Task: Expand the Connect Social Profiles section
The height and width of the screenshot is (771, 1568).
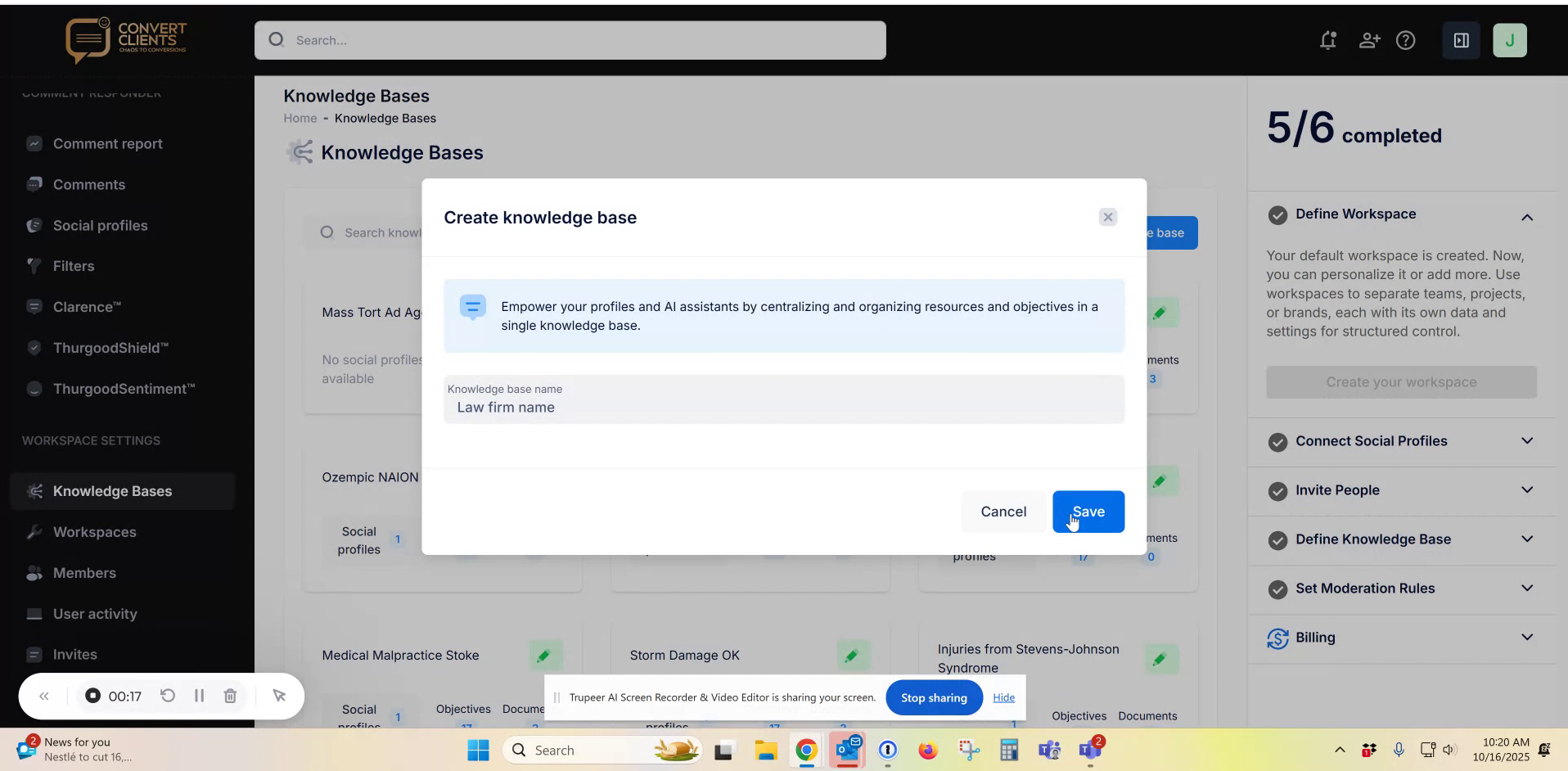Action: (1527, 441)
